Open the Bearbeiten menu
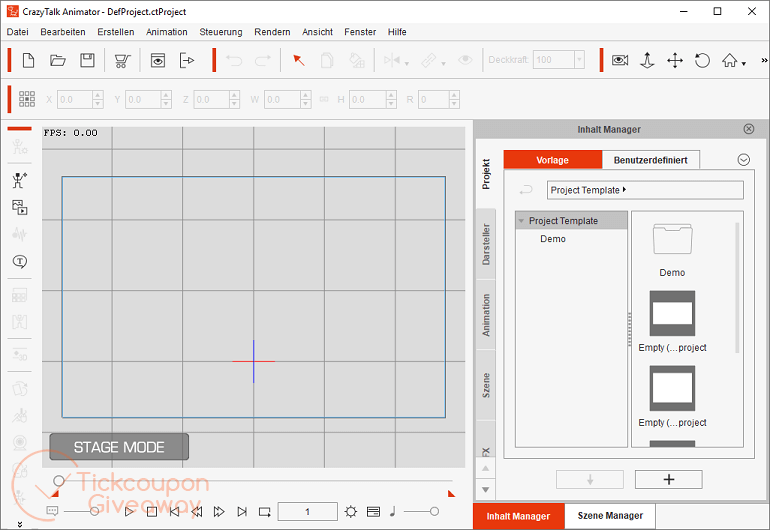 63,32
